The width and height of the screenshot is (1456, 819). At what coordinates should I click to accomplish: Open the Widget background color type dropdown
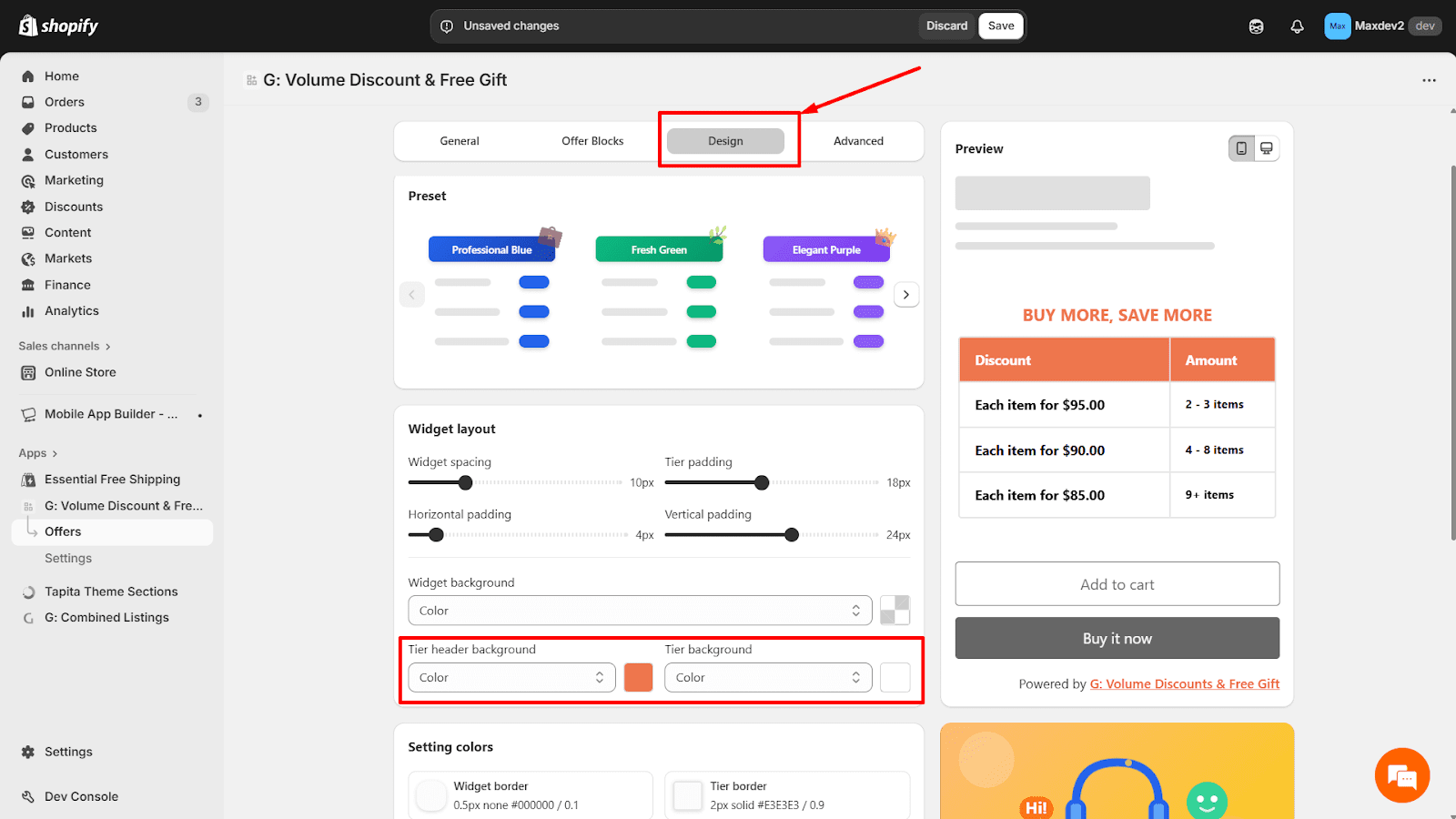pos(640,610)
